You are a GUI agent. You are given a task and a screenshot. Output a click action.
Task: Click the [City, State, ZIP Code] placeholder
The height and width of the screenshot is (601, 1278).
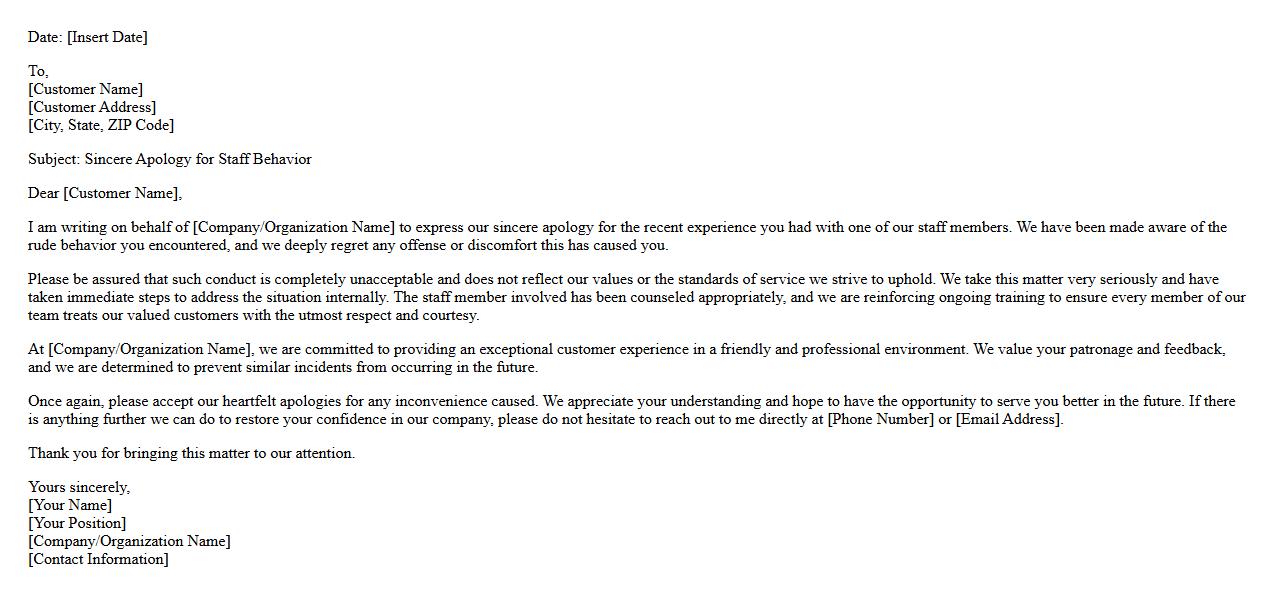101,125
